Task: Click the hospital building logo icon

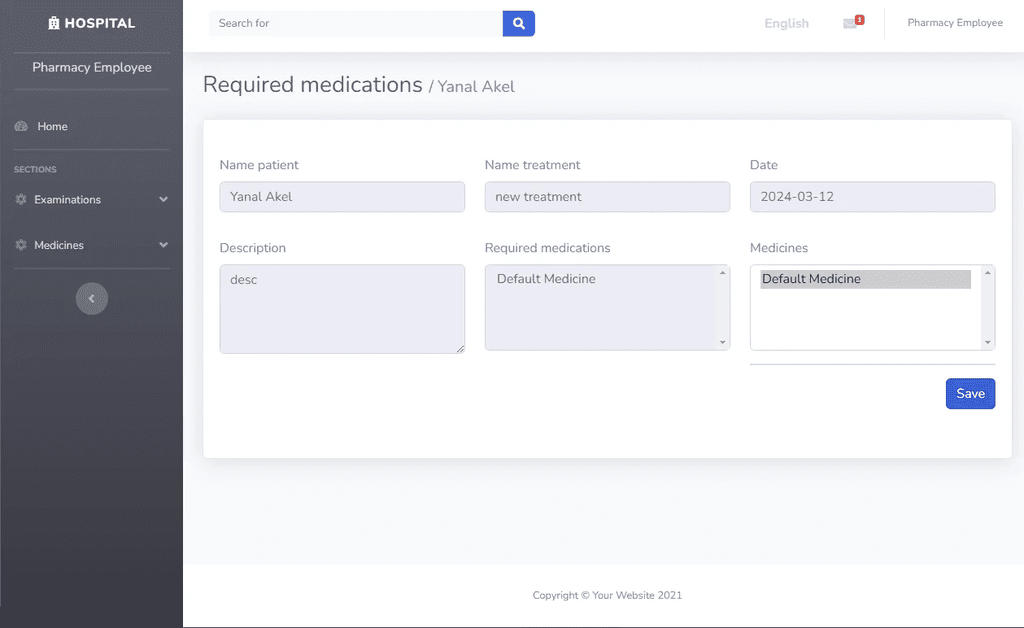Action: 54,23
